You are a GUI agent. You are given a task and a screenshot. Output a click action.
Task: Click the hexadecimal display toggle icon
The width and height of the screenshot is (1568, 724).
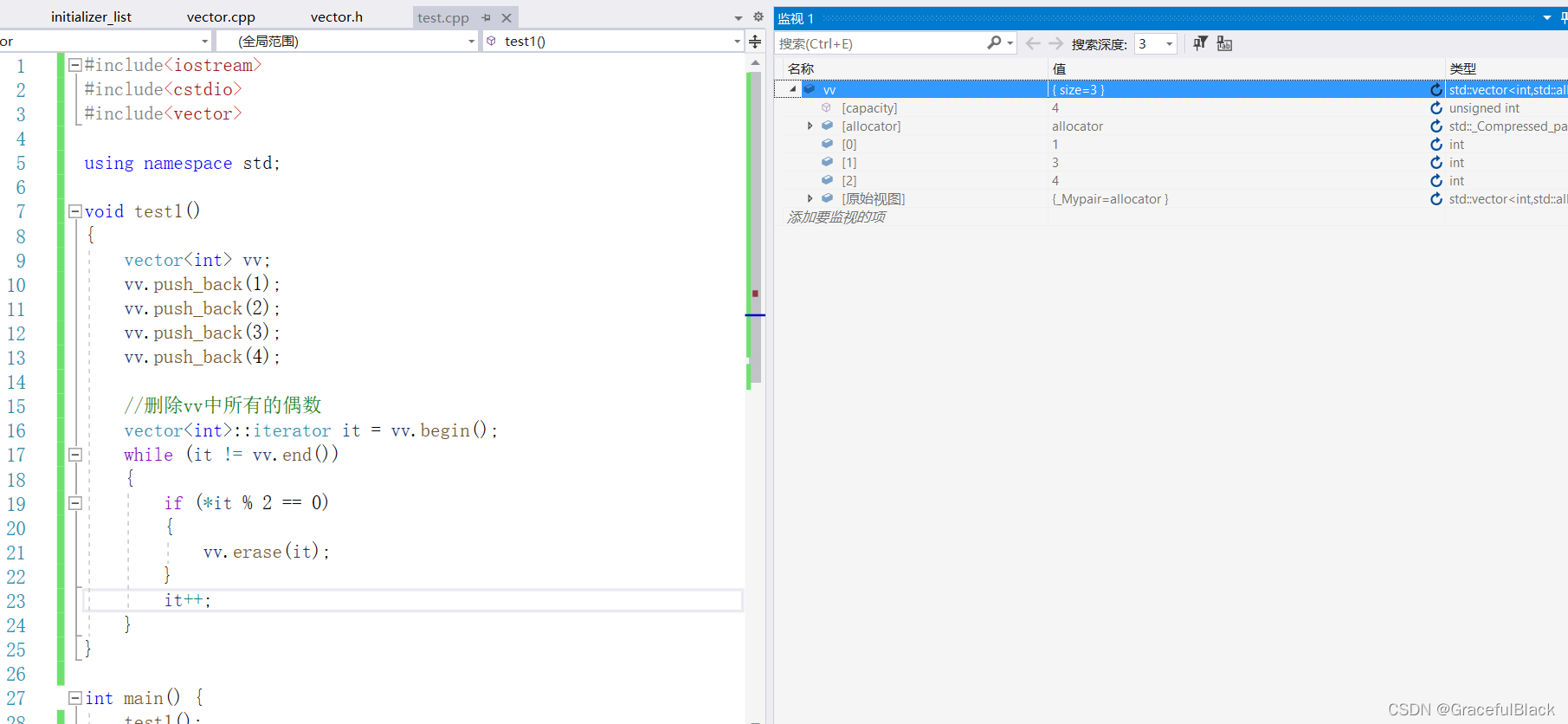(1224, 43)
